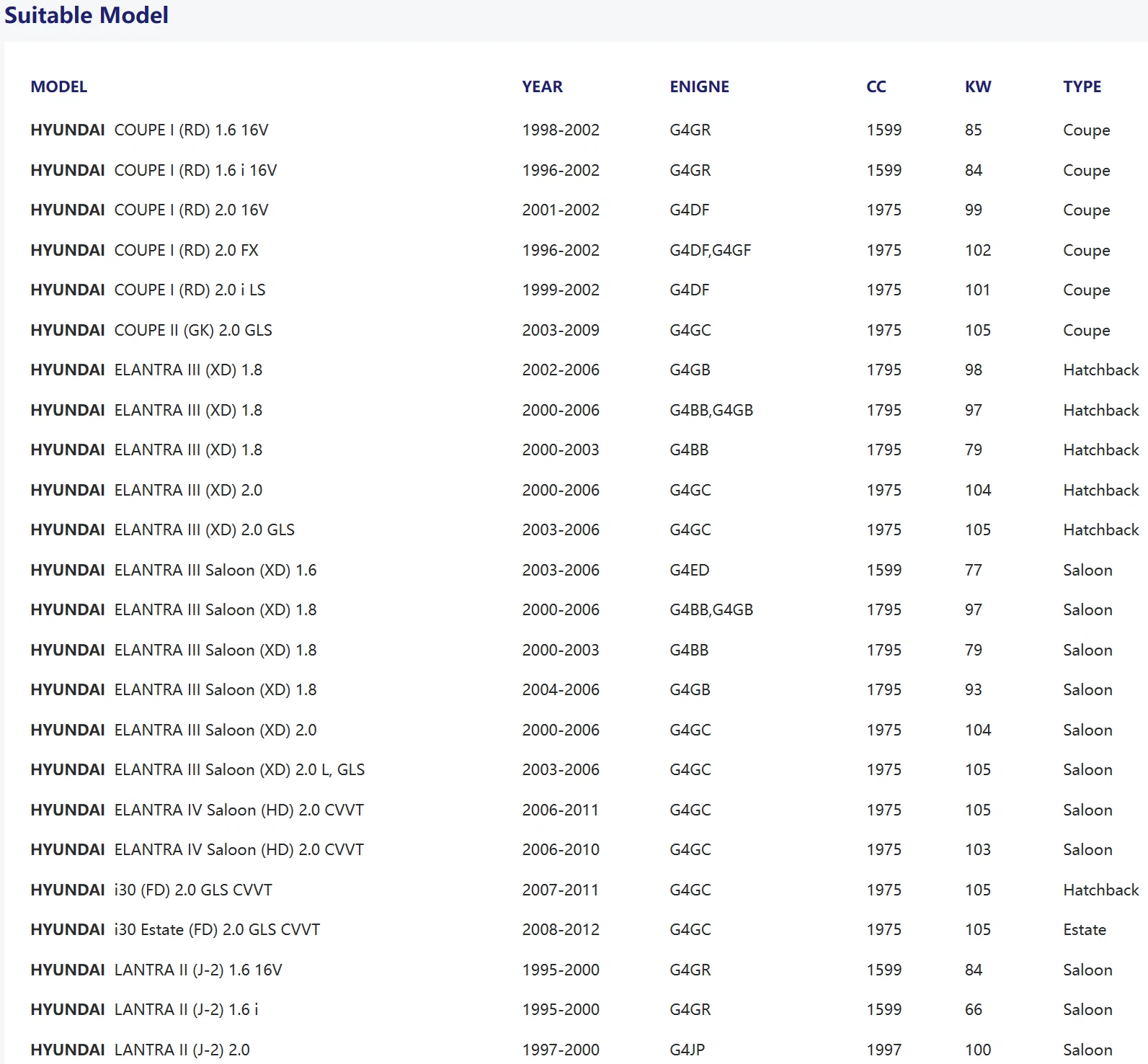The width and height of the screenshot is (1148, 1064).
Task: Click KW value 100 cell
Action: [978, 1050]
